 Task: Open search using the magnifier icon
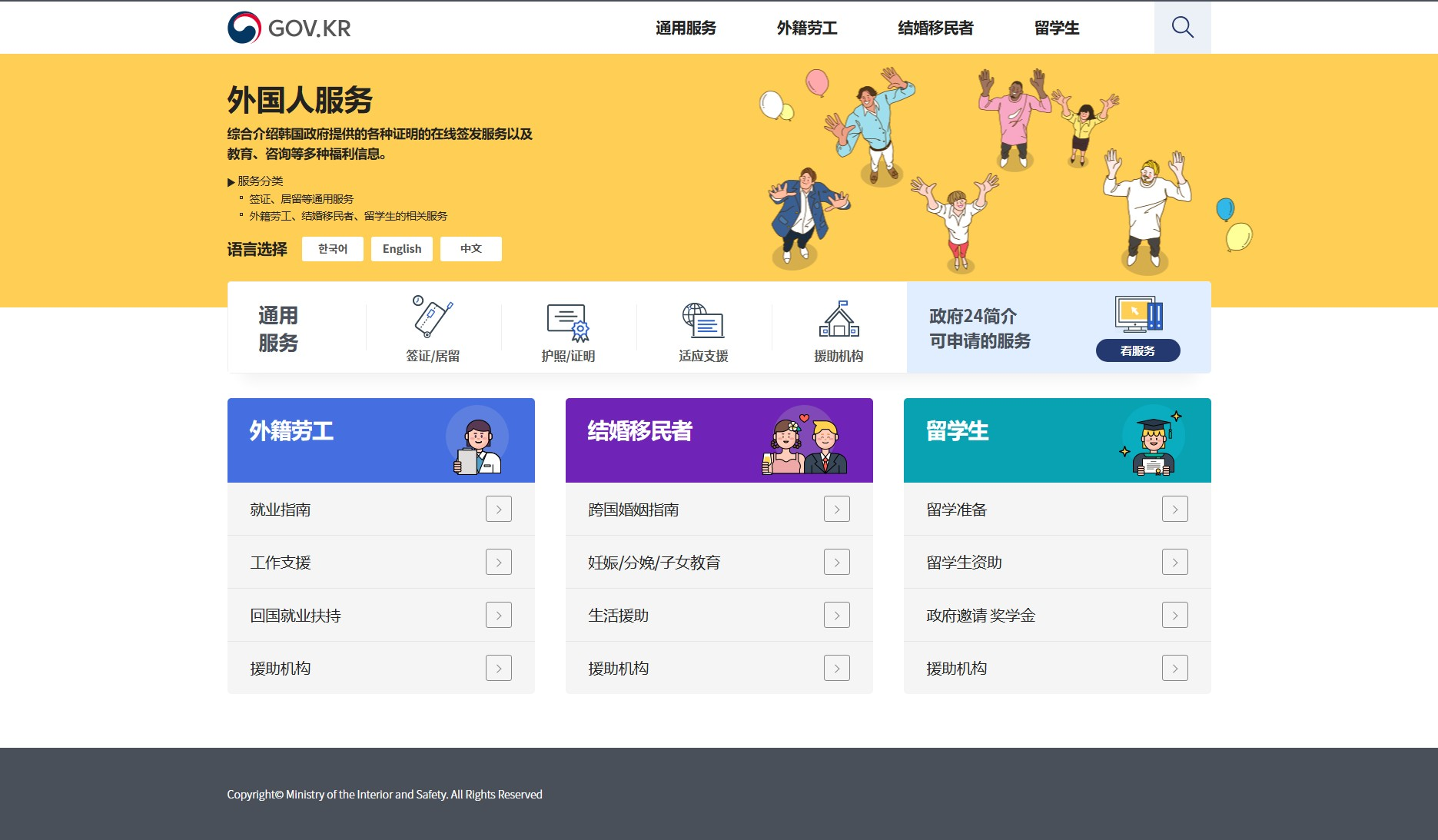point(1181,27)
